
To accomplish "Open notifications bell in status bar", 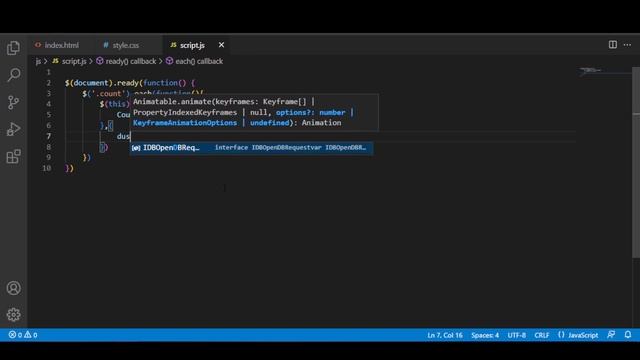I will pos(628,335).
